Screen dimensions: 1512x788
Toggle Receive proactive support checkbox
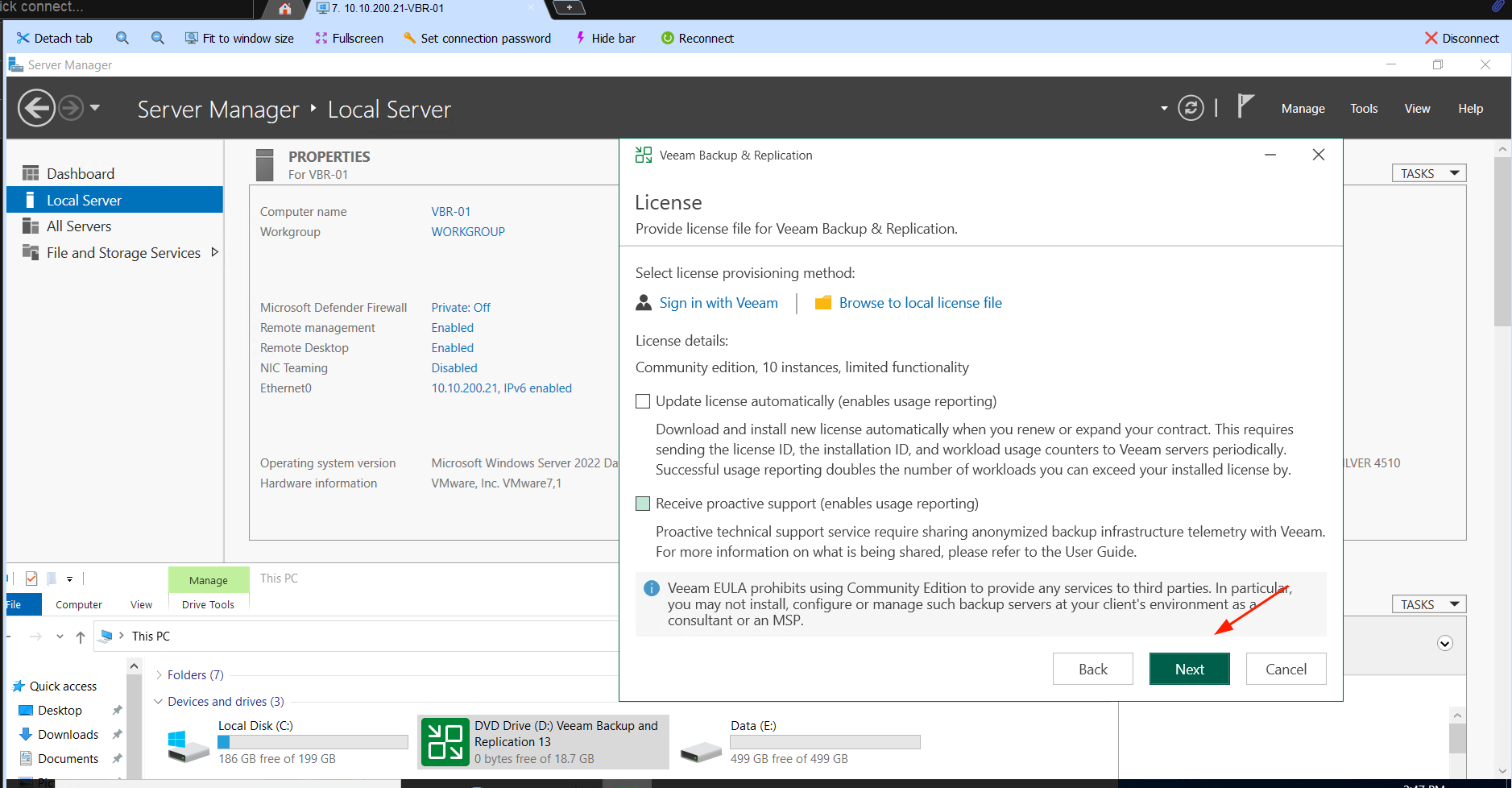pyautogui.click(x=643, y=504)
